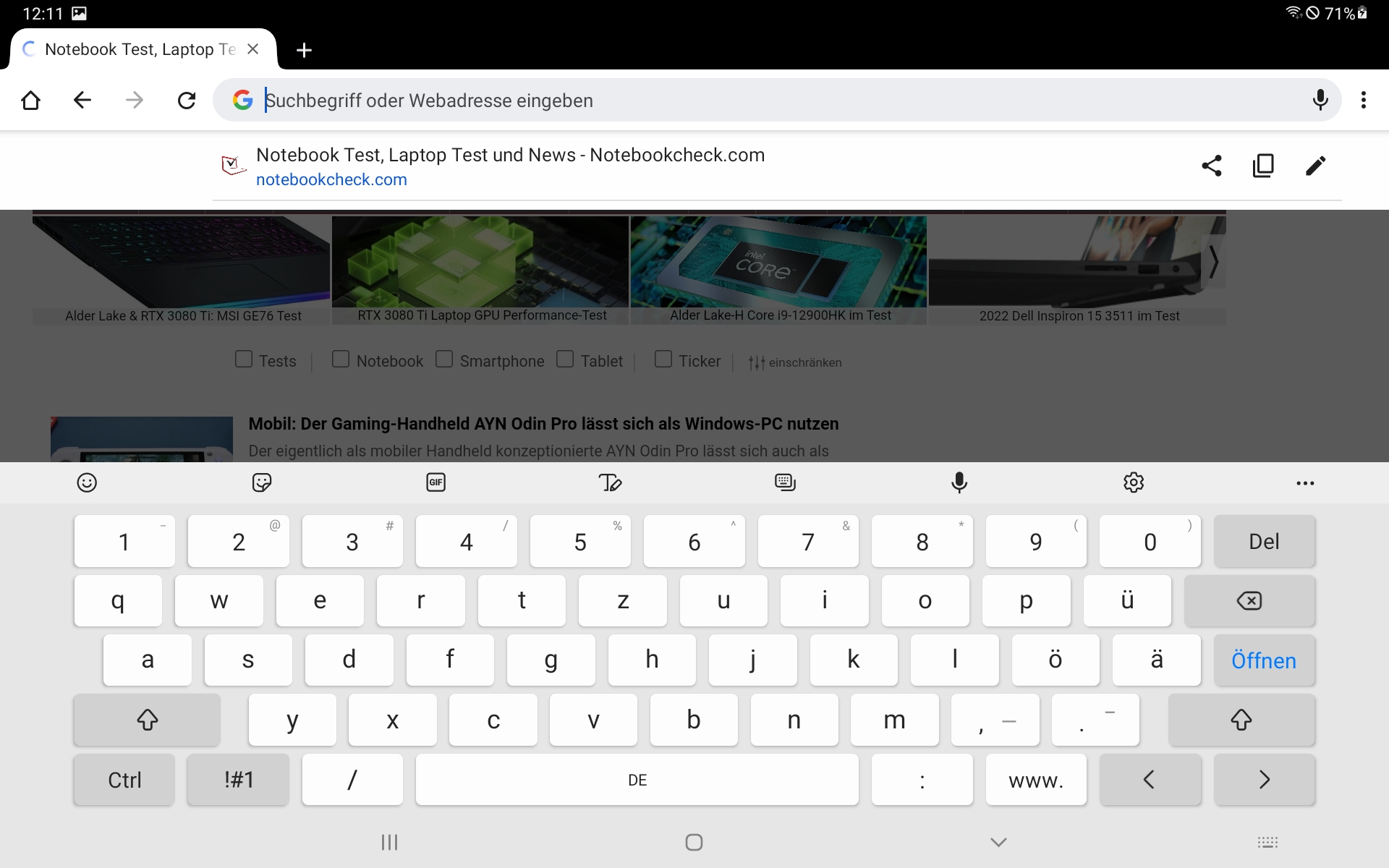Edit the suggested URL with pencil icon
This screenshot has width=1389, height=868.
point(1315,166)
